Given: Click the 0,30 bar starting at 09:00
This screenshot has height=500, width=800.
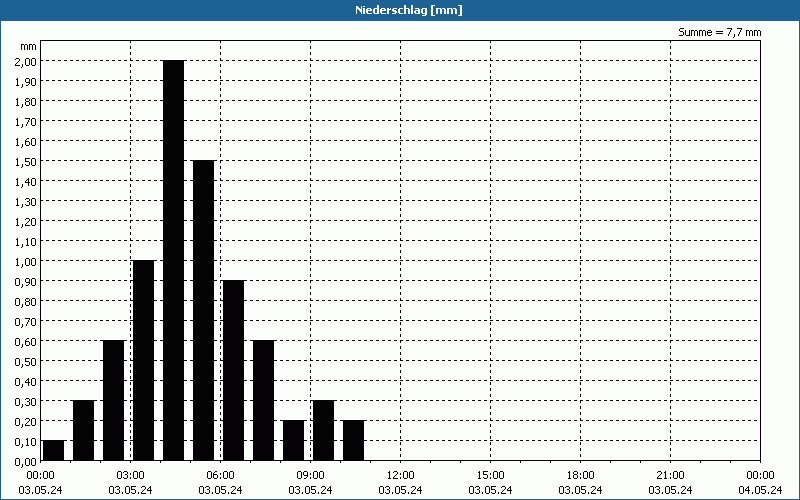Looking at the screenshot, I should pos(323,431).
